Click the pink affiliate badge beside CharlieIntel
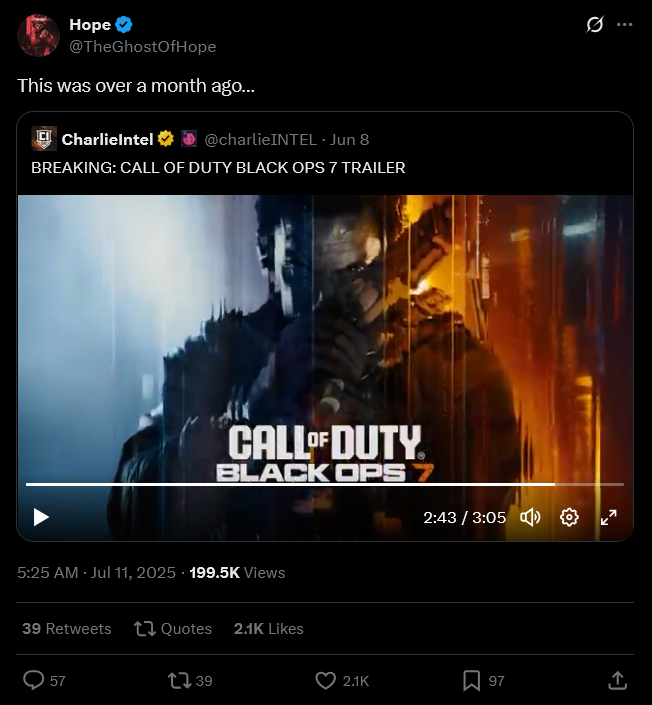Screen dimensions: 652x705 [189, 139]
